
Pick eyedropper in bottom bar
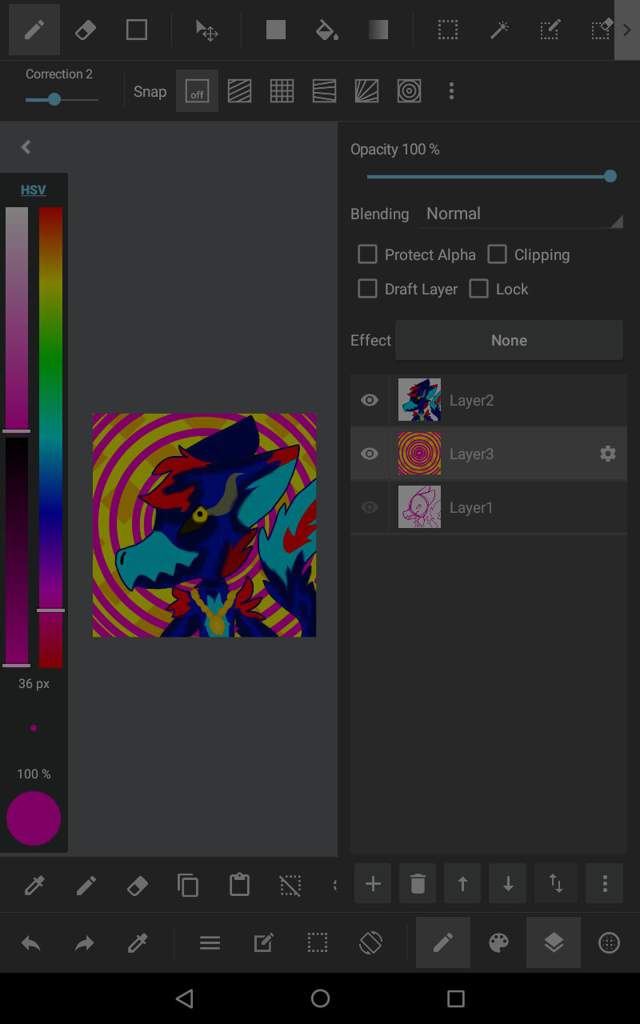(137, 943)
